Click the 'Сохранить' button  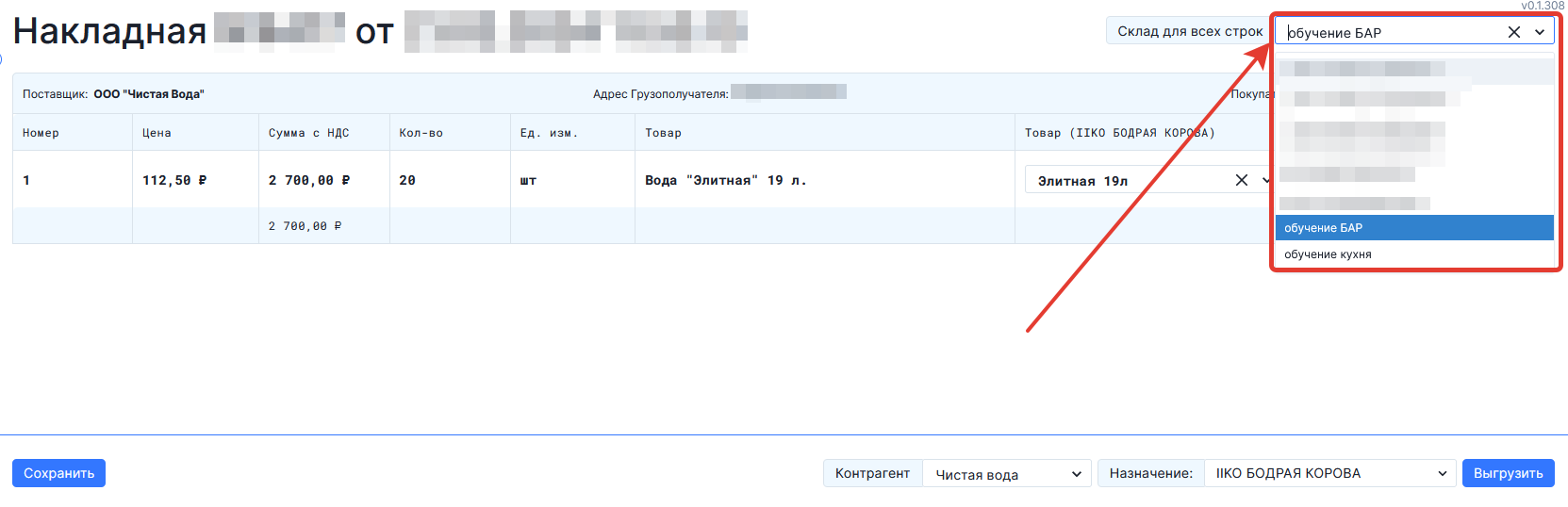coord(58,473)
